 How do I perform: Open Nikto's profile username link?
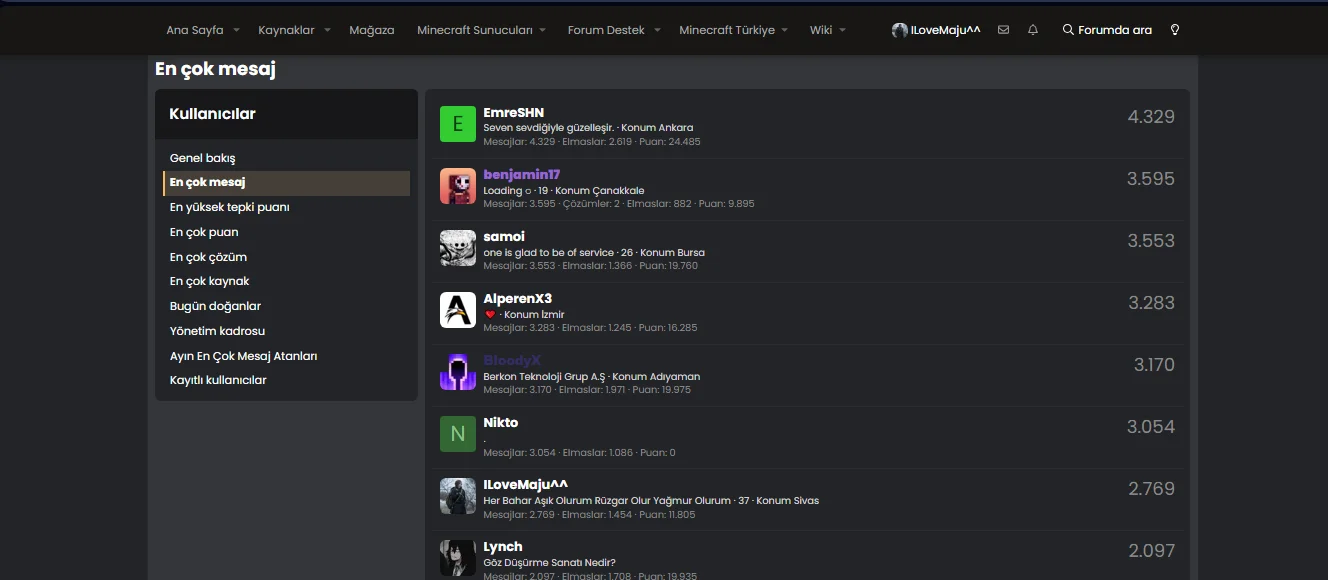pos(501,423)
